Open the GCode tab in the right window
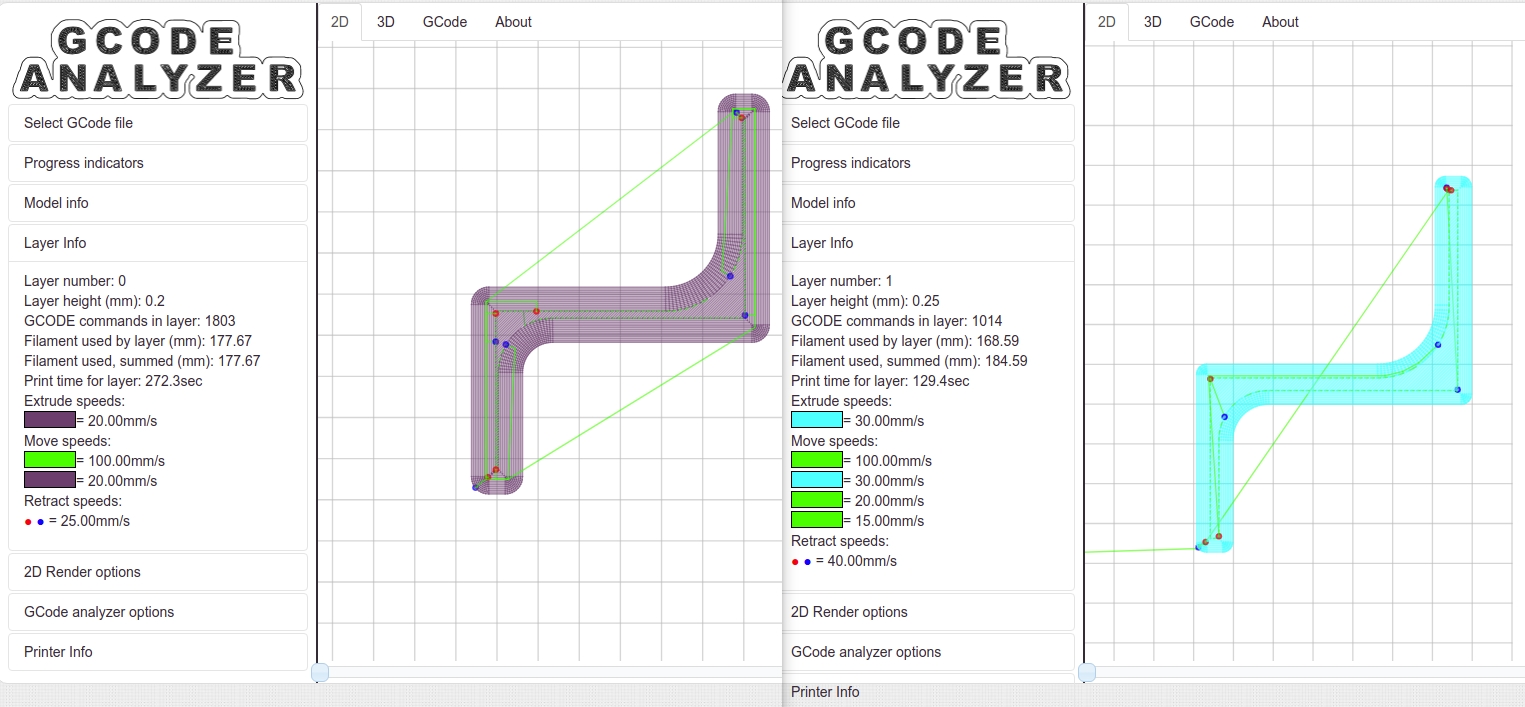 [x=1211, y=22]
